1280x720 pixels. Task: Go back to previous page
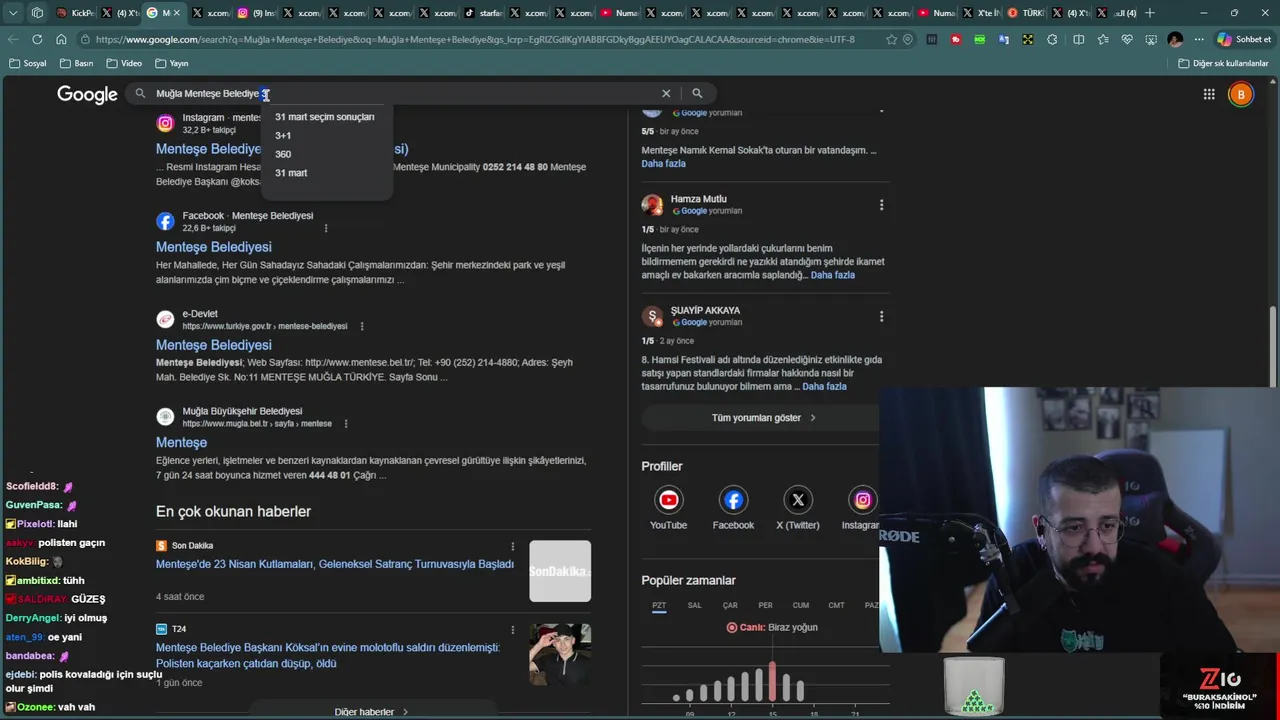coord(13,39)
